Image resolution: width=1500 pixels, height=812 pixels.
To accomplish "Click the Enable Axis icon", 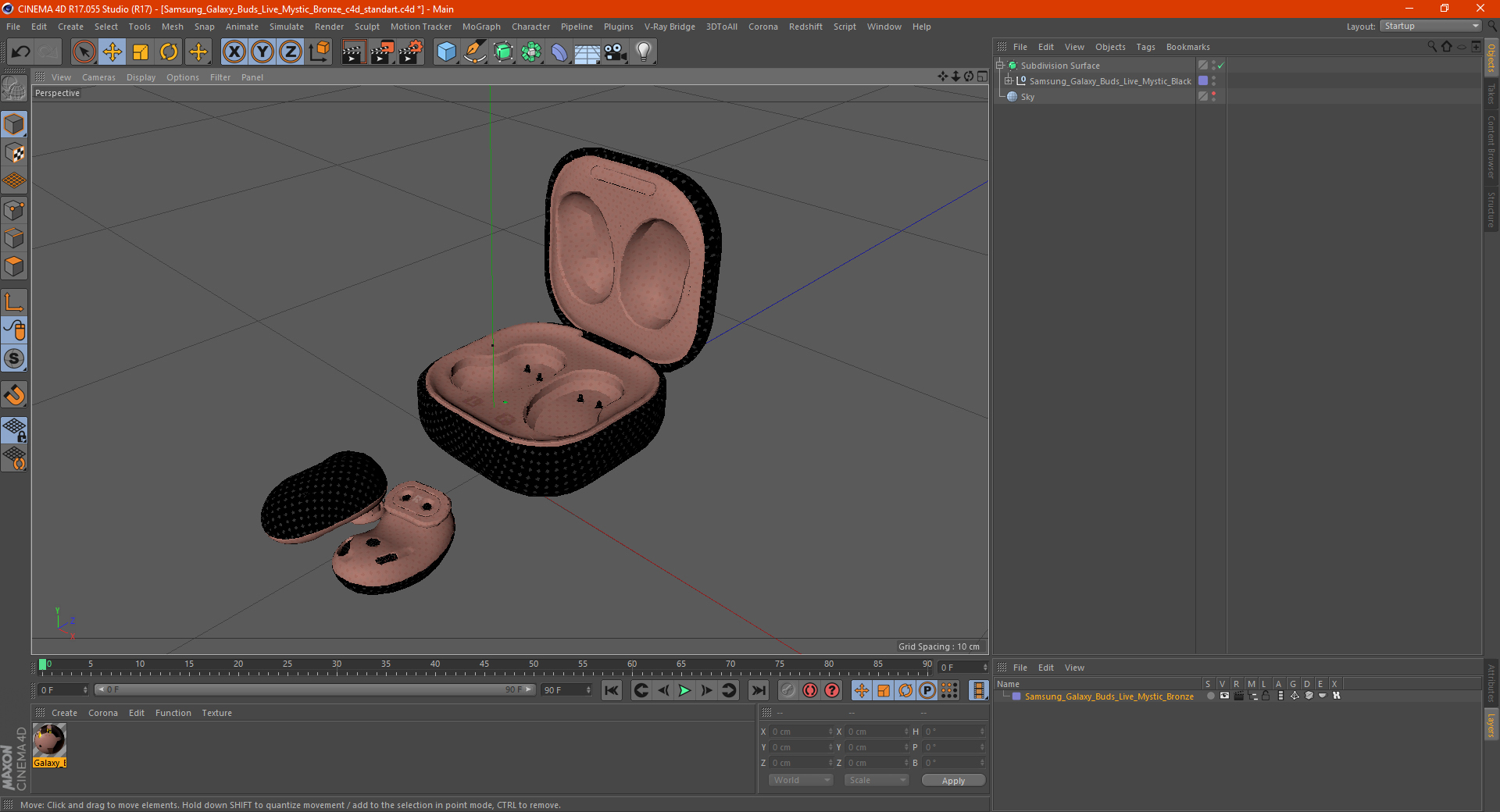I will click(14, 302).
